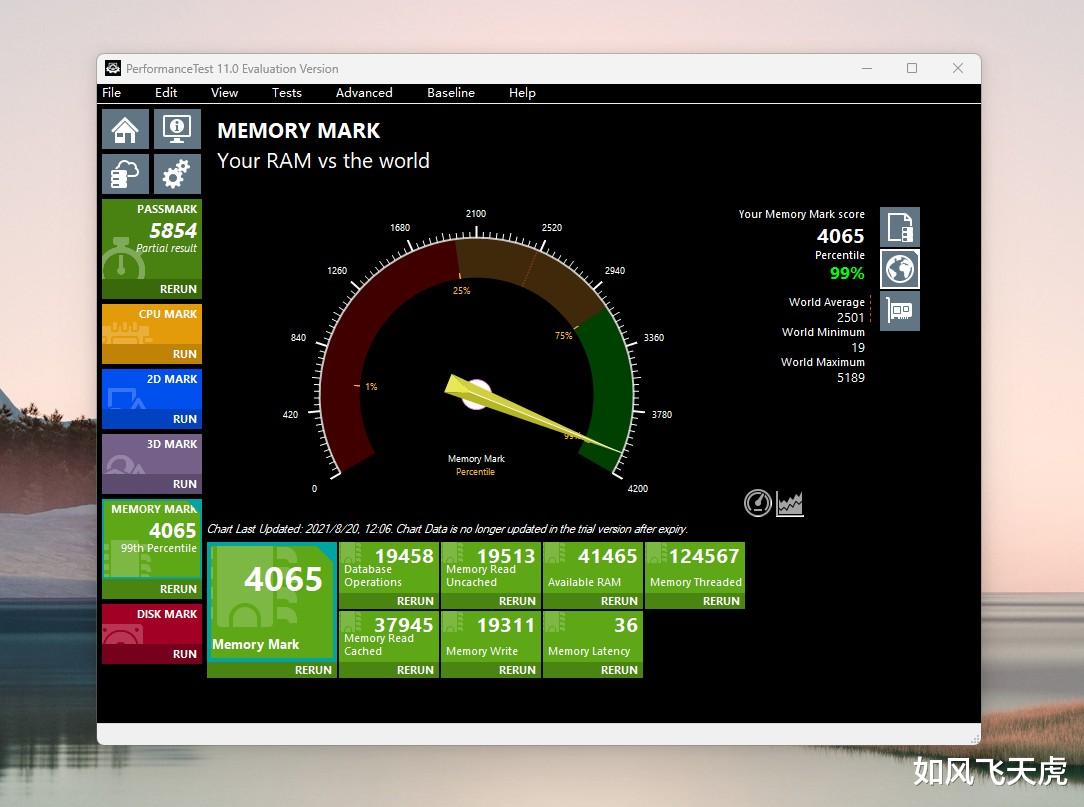The width and height of the screenshot is (1084, 807).
Task: Click the 99% percentile value
Action: [x=847, y=273]
